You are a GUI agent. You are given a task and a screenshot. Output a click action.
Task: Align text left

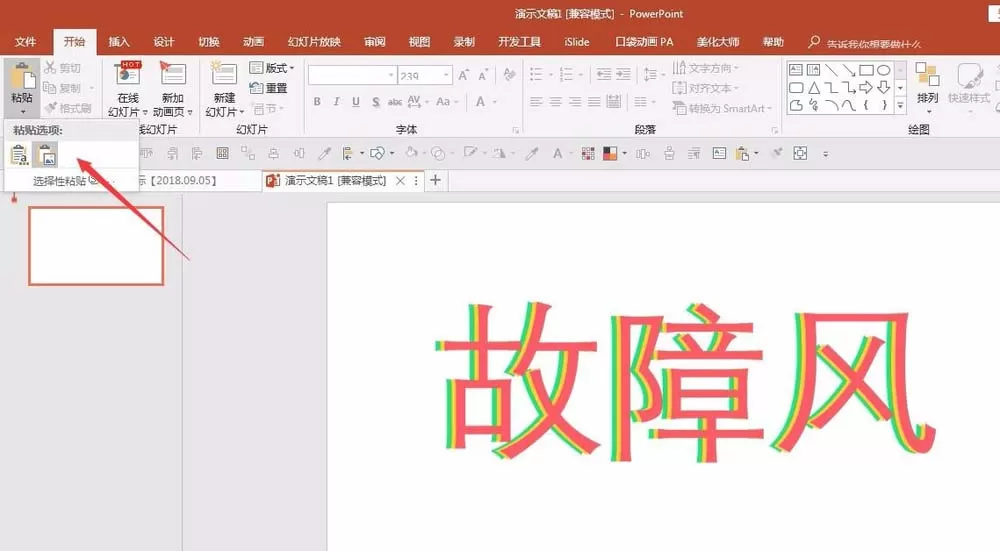(x=536, y=101)
